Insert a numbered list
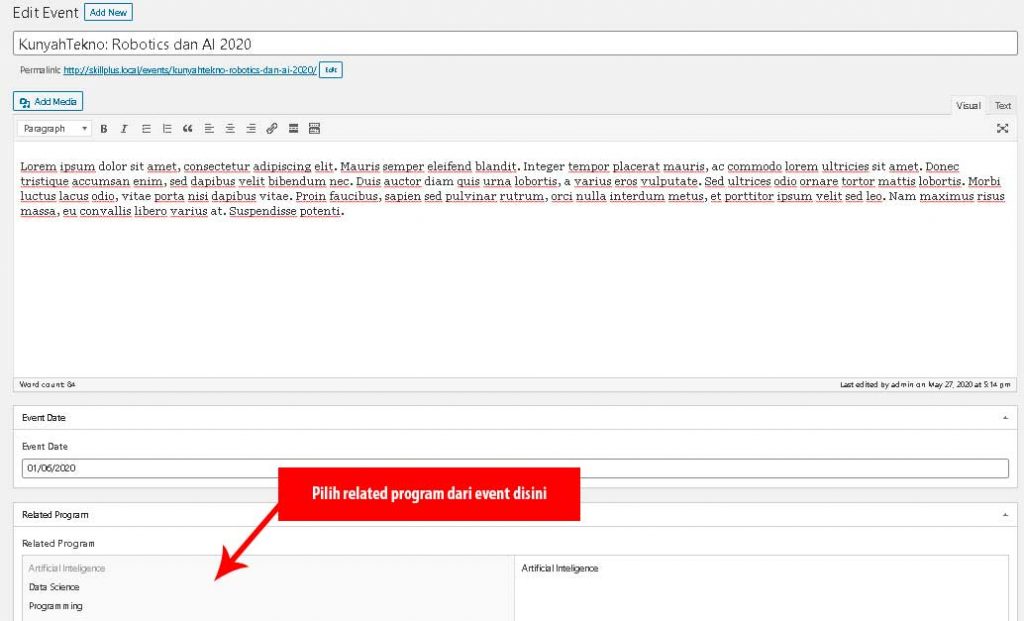 (x=167, y=129)
